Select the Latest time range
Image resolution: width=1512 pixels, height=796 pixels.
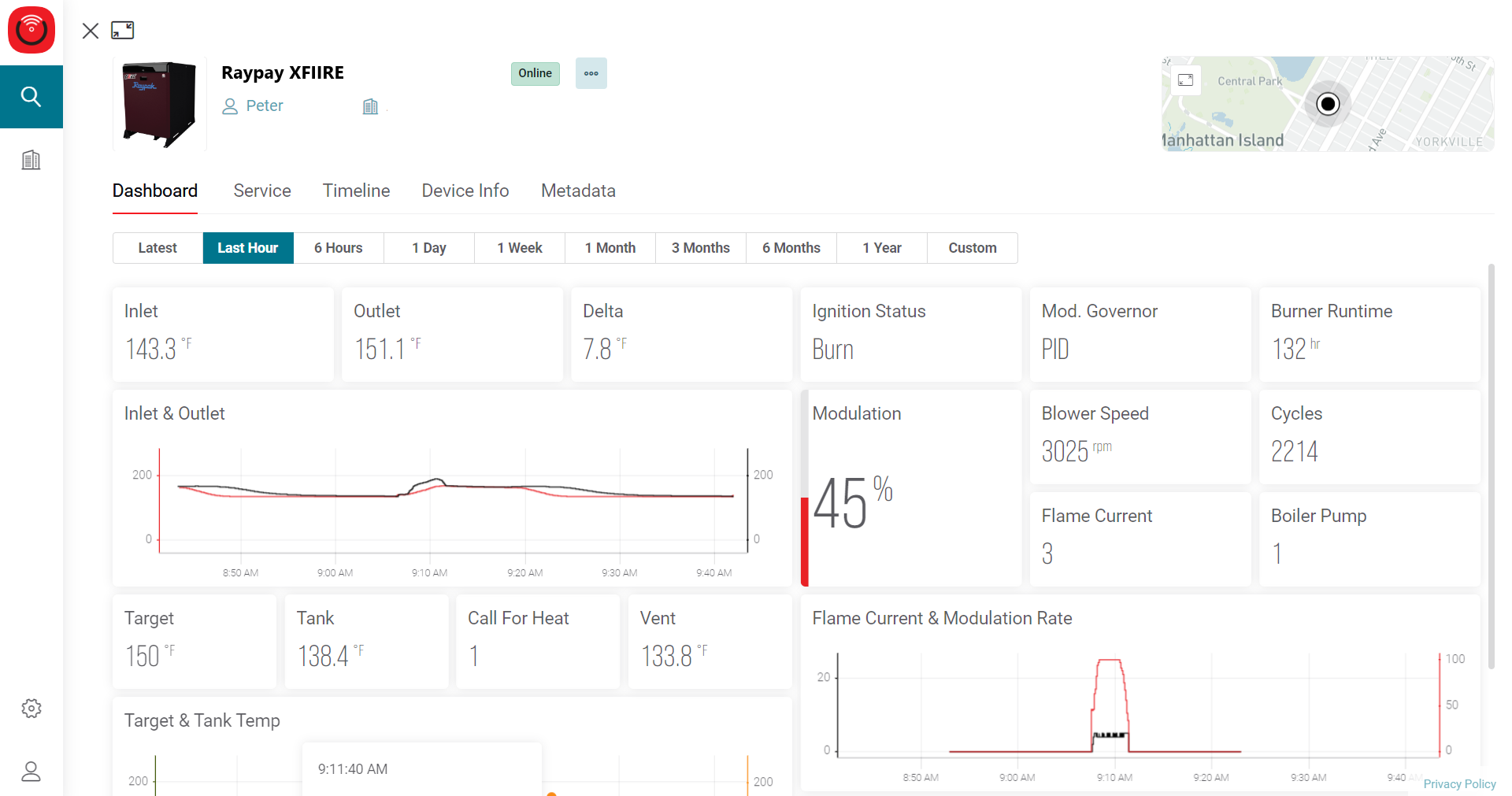click(157, 248)
